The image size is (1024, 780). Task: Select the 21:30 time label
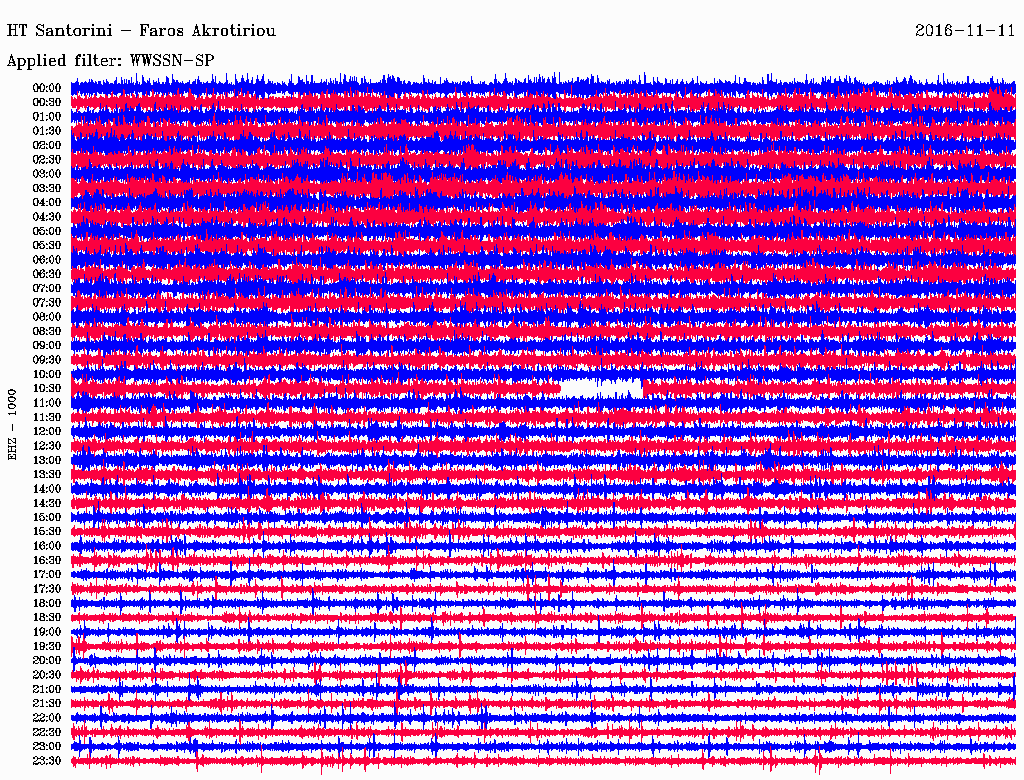[x=47, y=704]
